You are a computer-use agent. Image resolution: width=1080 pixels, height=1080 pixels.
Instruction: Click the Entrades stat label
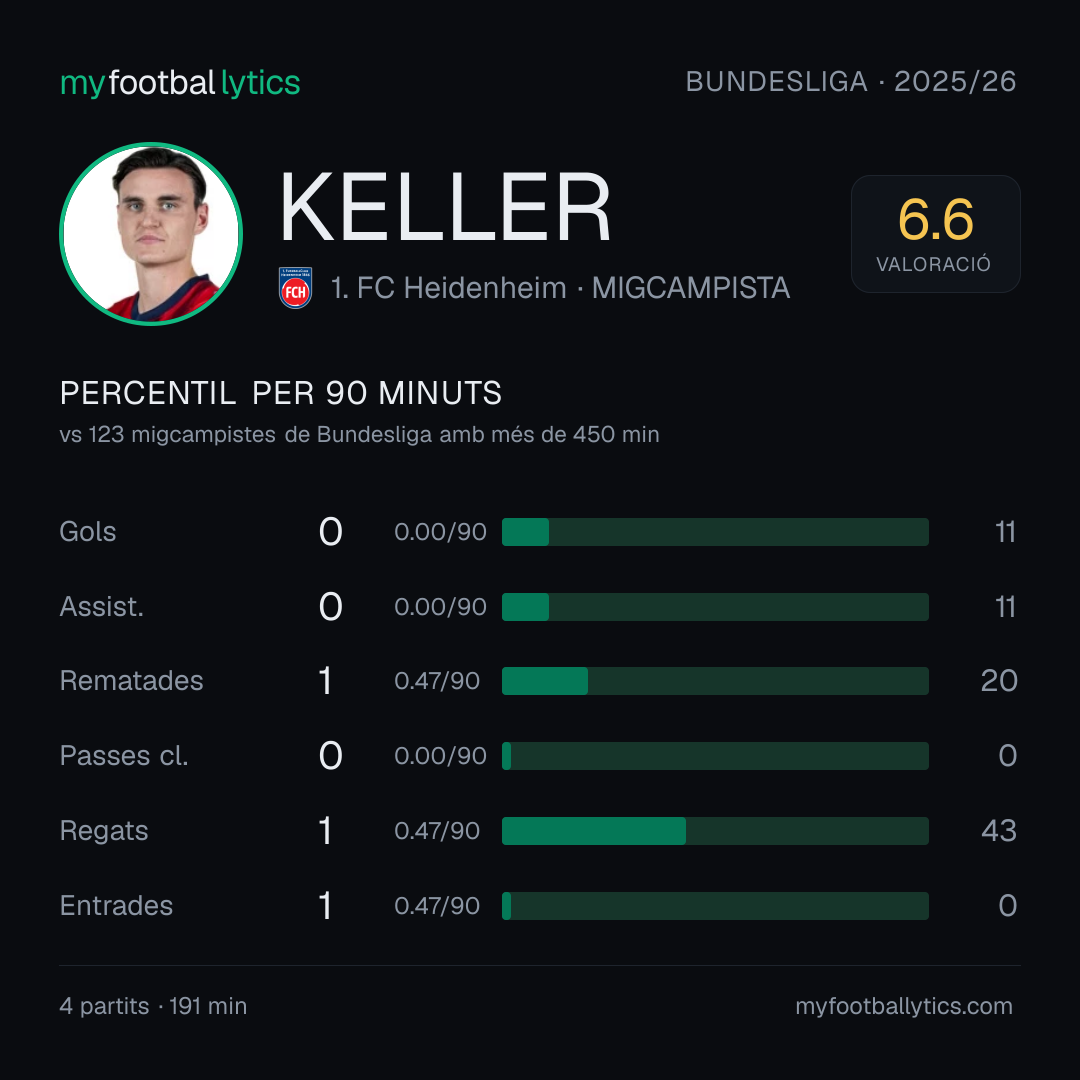[x=116, y=906]
